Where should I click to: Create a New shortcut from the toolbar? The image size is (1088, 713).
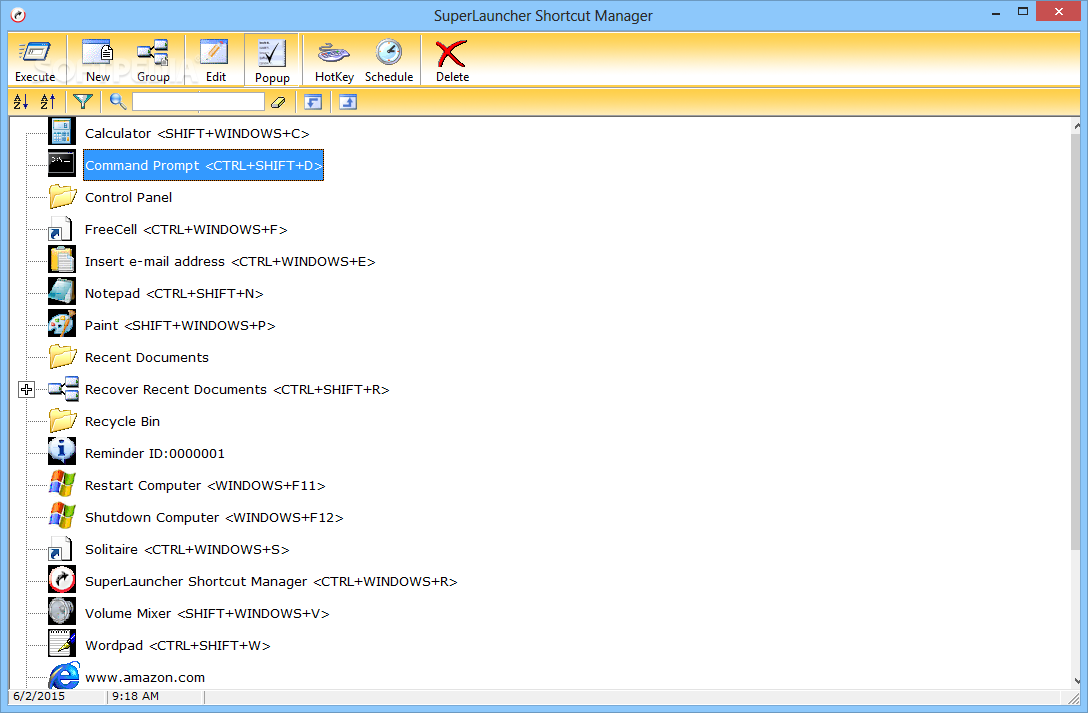point(98,60)
